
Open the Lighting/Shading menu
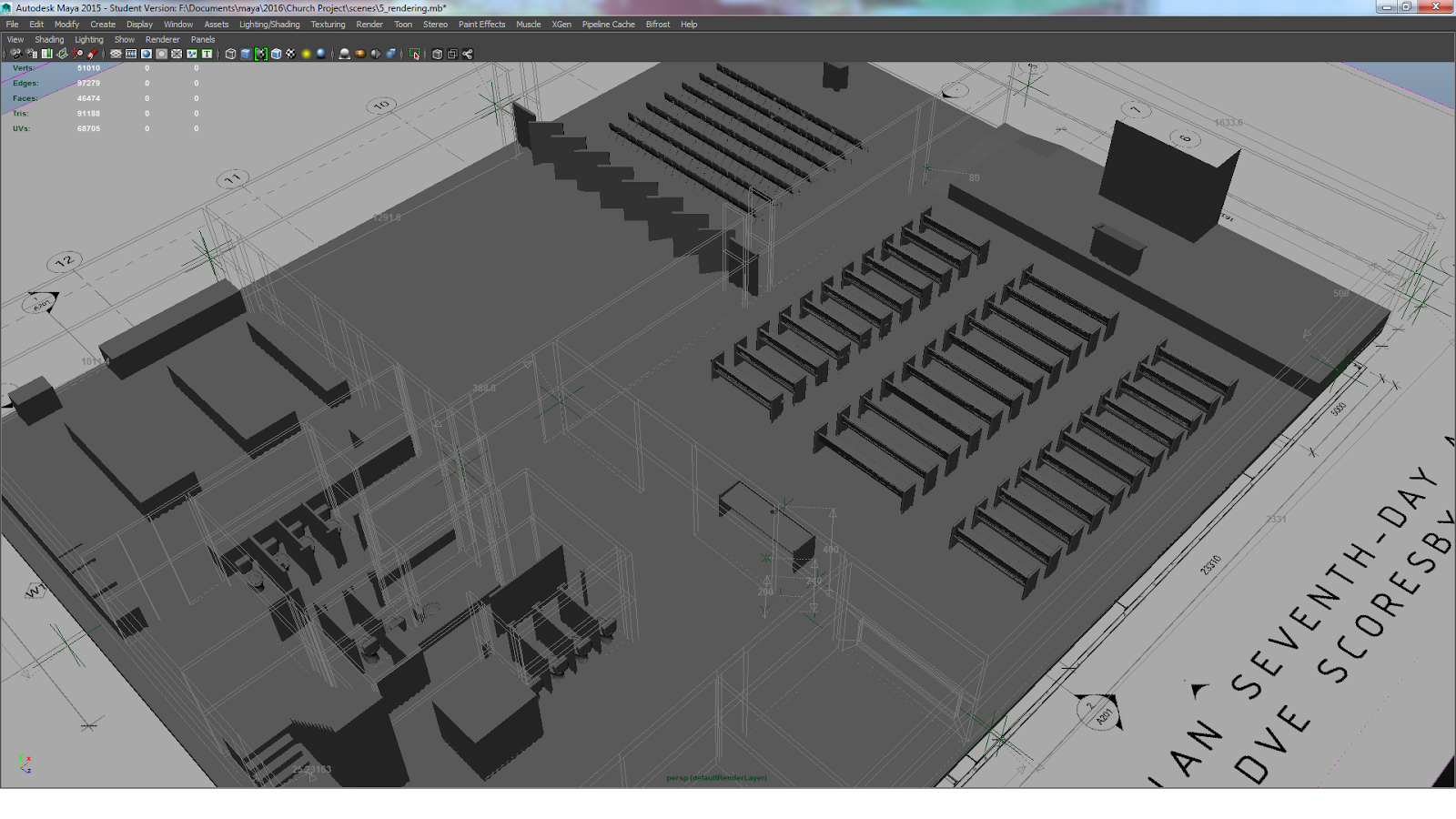tap(269, 25)
